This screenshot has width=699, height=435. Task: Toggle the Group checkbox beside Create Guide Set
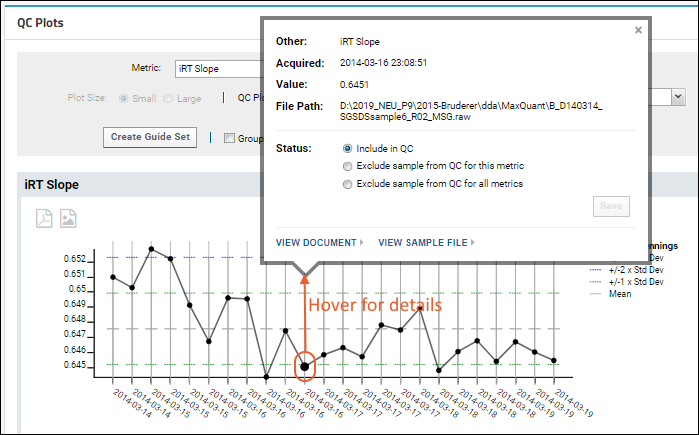(229, 138)
